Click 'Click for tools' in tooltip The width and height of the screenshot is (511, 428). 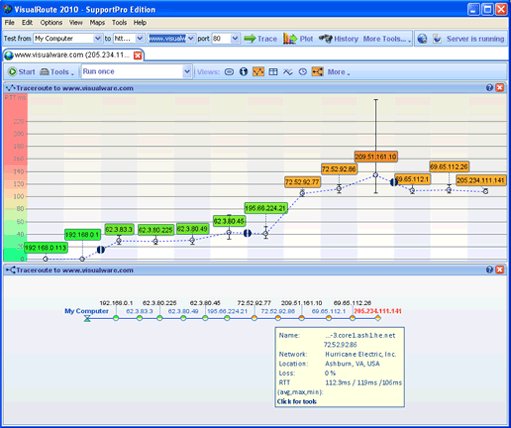[297, 401]
